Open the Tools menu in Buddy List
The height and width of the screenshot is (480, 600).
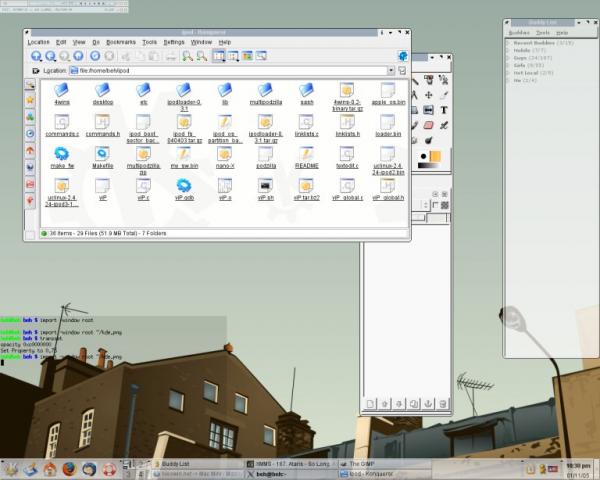pyautogui.click(x=543, y=33)
